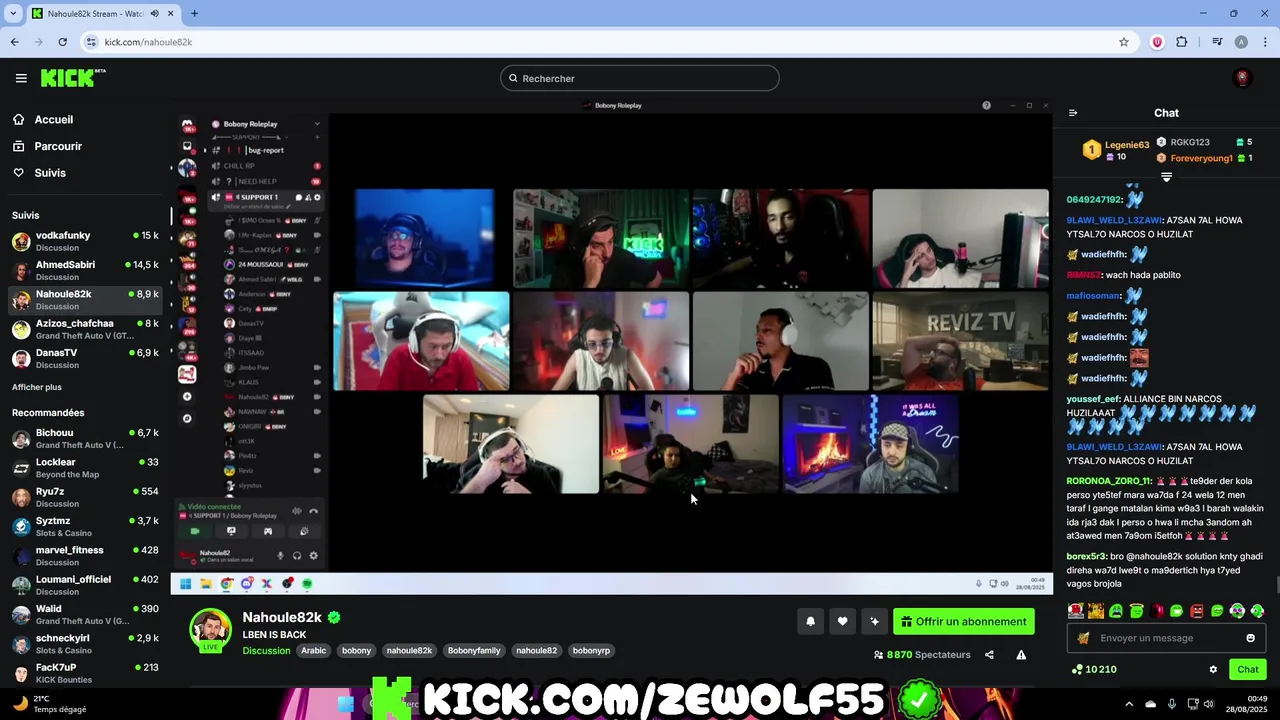
Task: Open Ryu7z recommended channel
Action: point(86,497)
